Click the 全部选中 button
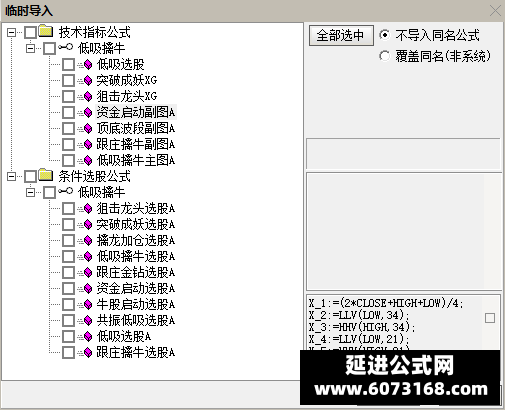Viewport: 505px width, 410px height. tap(341, 35)
